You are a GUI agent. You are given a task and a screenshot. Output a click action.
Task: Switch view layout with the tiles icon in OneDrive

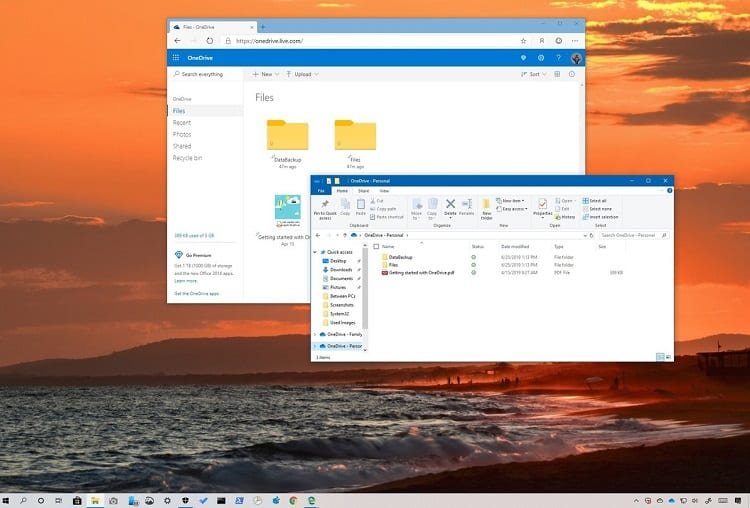tap(557, 74)
